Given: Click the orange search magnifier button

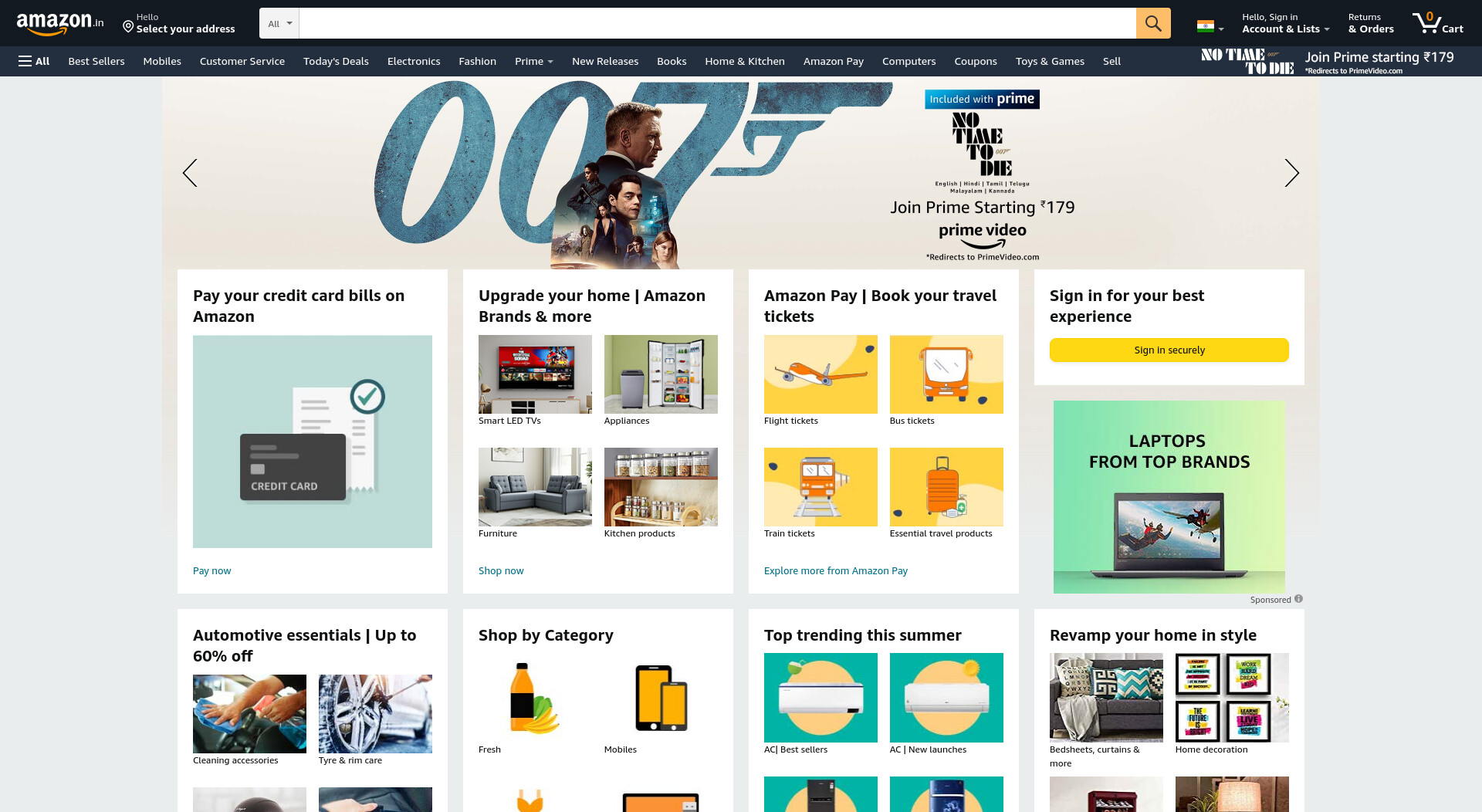Looking at the screenshot, I should coord(1152,23).
